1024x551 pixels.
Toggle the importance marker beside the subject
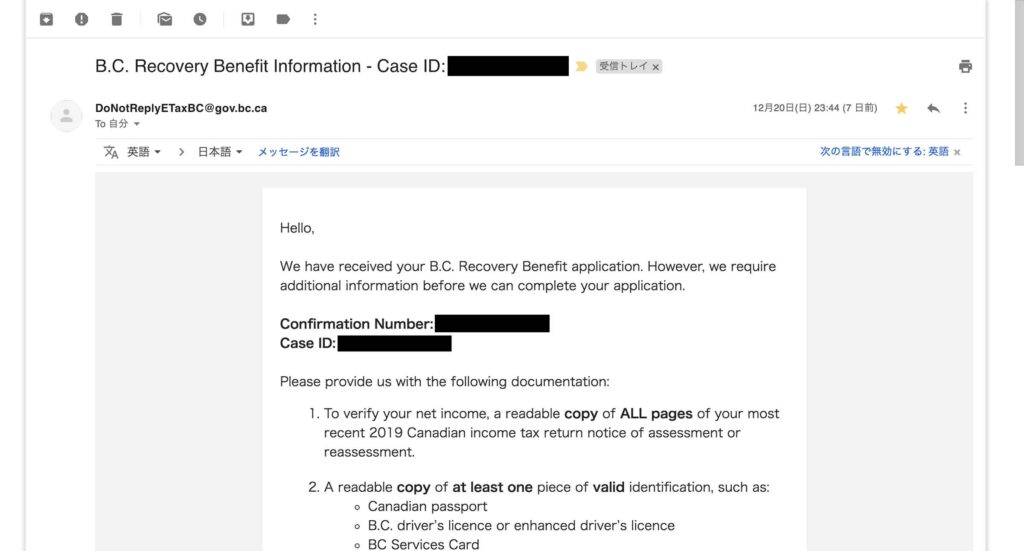581,67
